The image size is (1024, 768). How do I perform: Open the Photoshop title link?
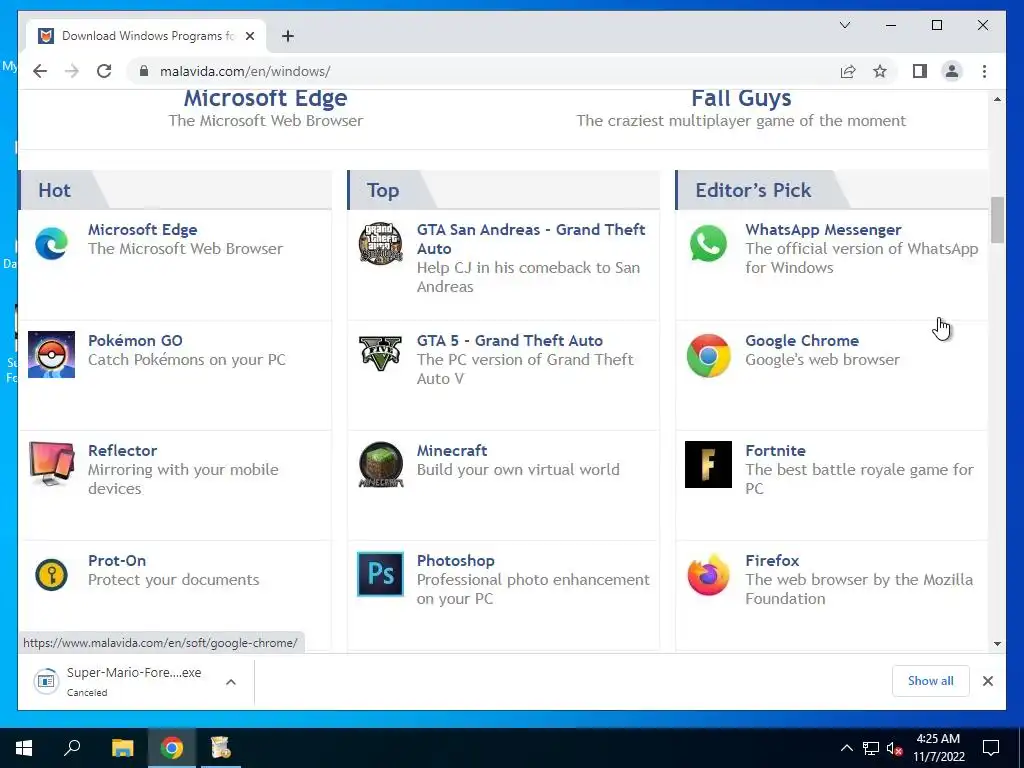tap(455, 560)
